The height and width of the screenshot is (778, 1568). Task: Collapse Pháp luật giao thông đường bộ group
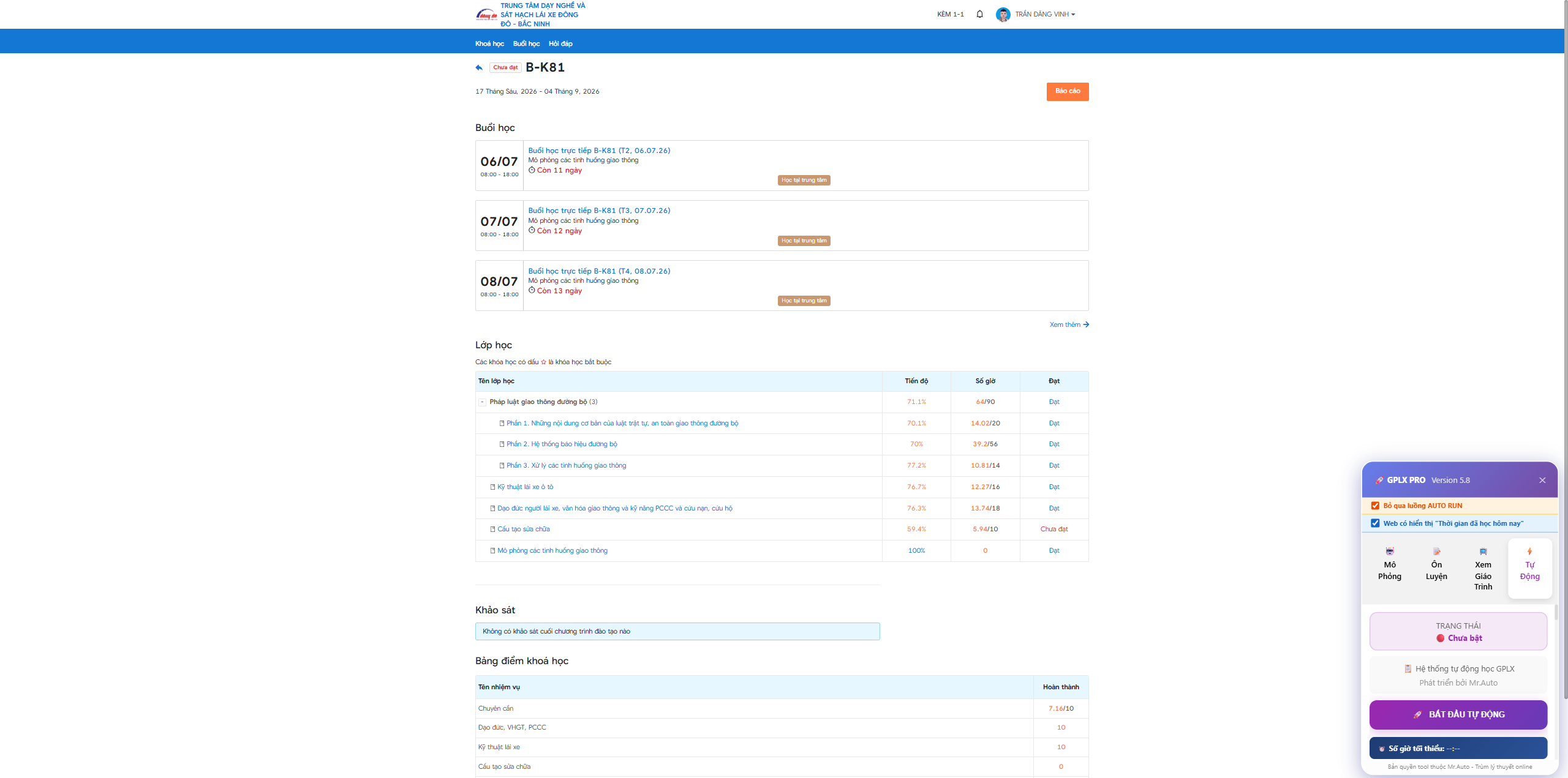coord(482,402)
